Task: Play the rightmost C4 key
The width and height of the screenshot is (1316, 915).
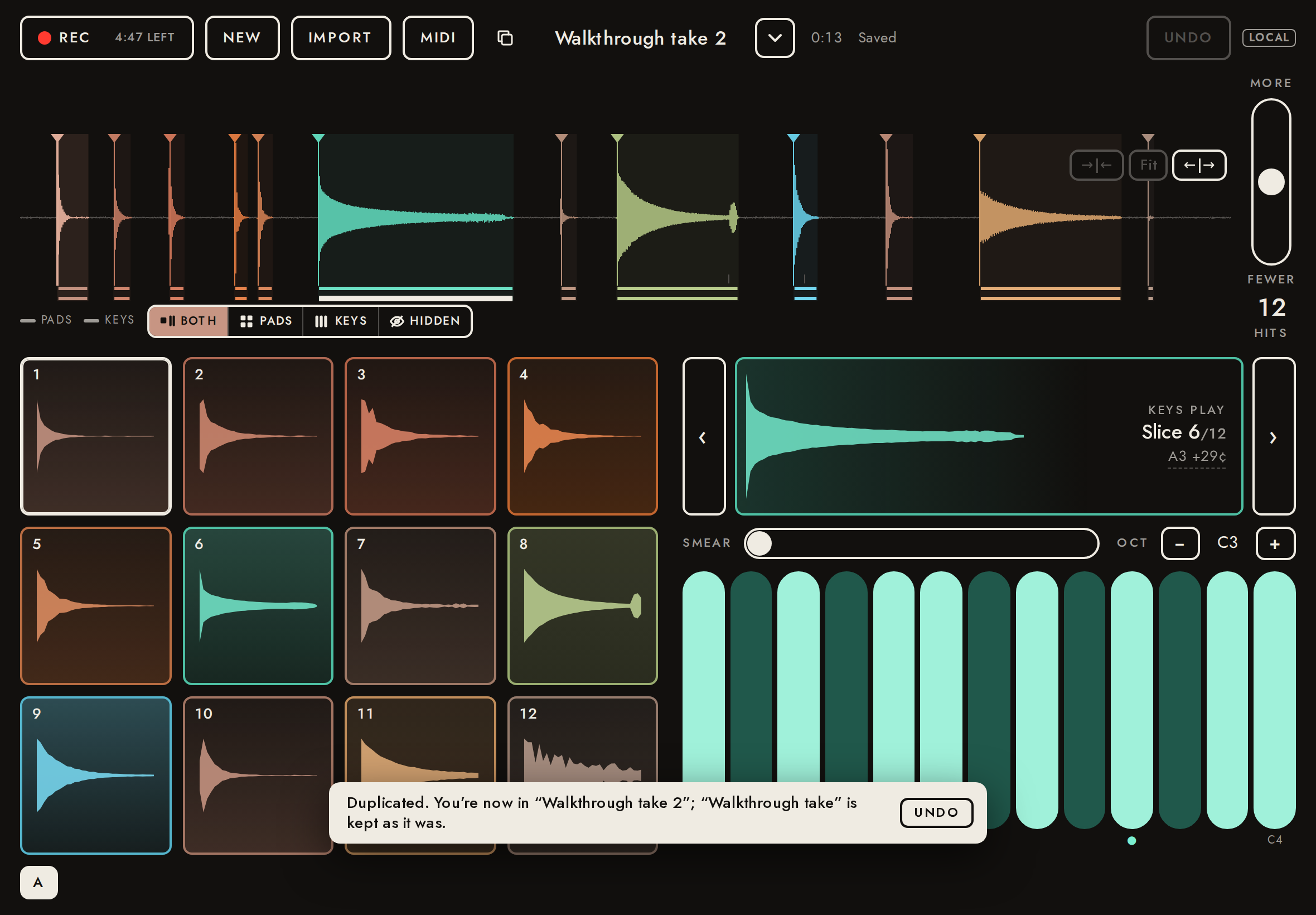Action: 1274,700
